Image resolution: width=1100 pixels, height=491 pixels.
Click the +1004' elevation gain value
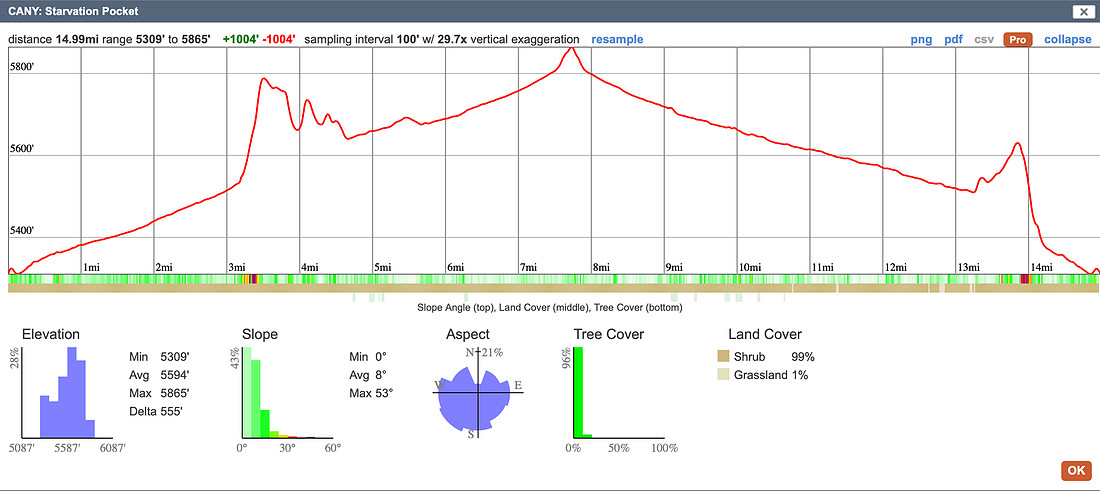click(x=241, y=39)
